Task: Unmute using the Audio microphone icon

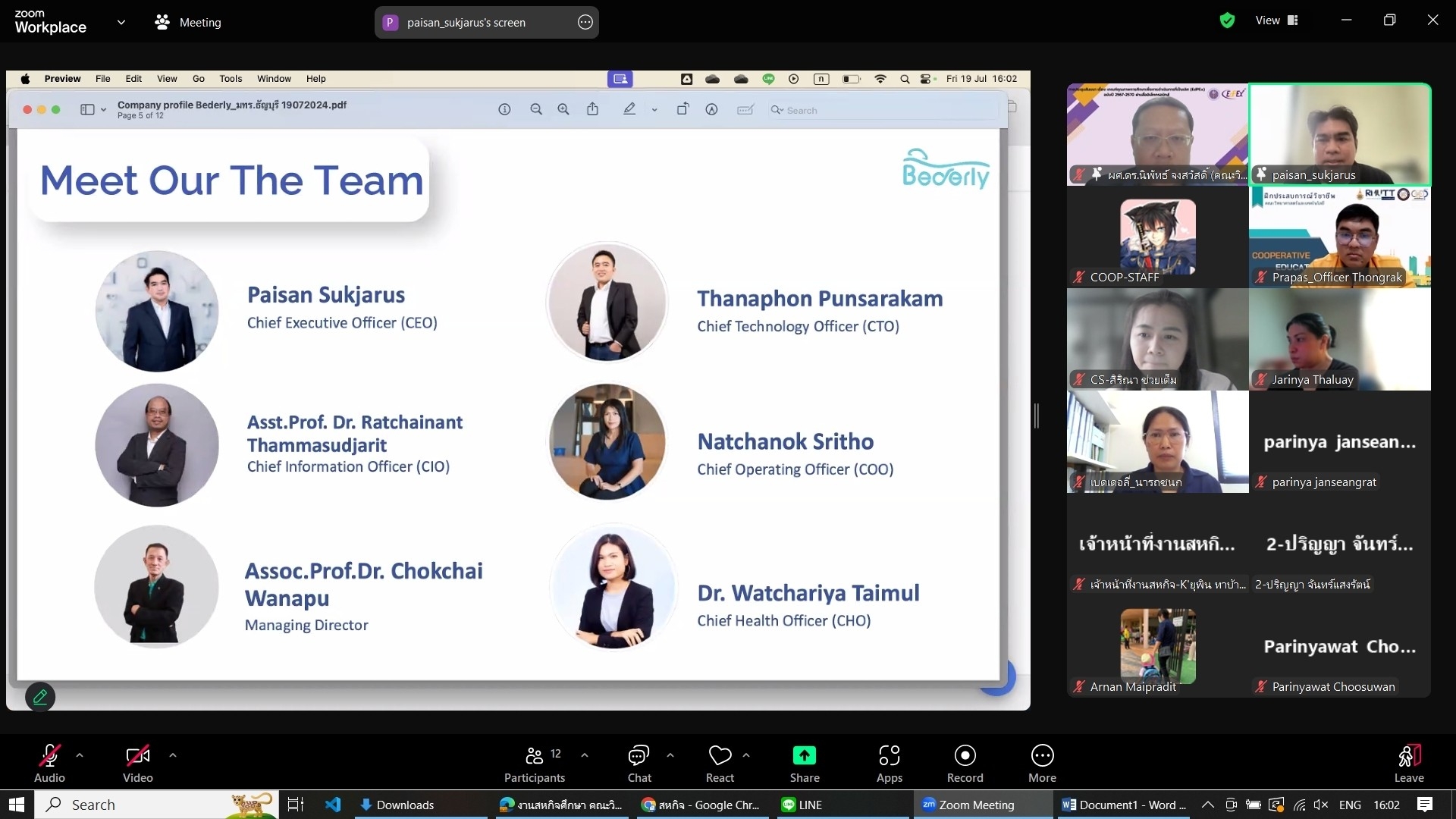Action: coord(49,755)
